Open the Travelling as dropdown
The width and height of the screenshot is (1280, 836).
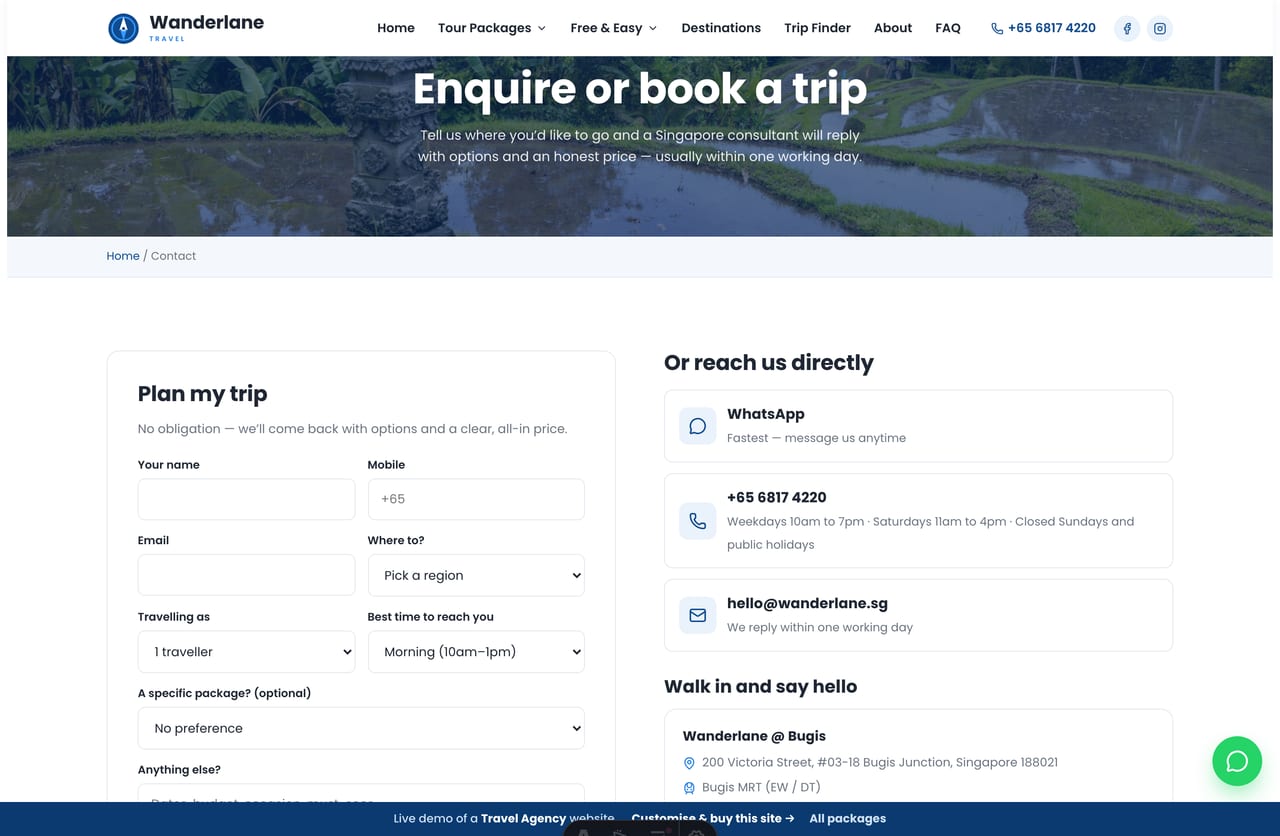(x=246, y=651)
